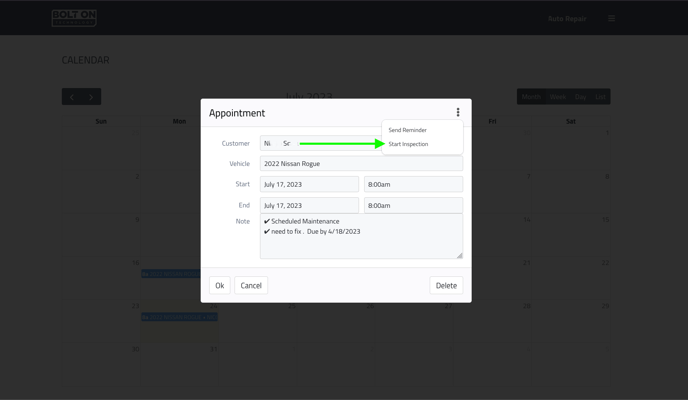
Task: Go to next month with right arrow
Action: coord(91,96)
